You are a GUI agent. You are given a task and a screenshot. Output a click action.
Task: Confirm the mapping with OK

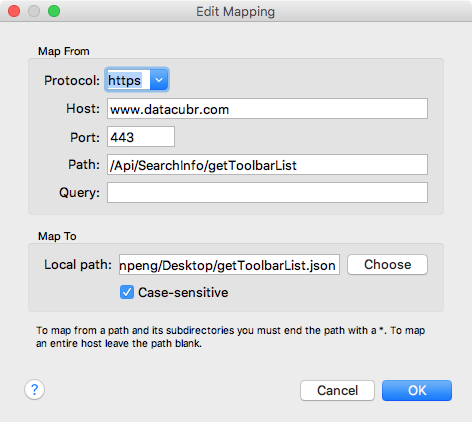tap(417, 390)
